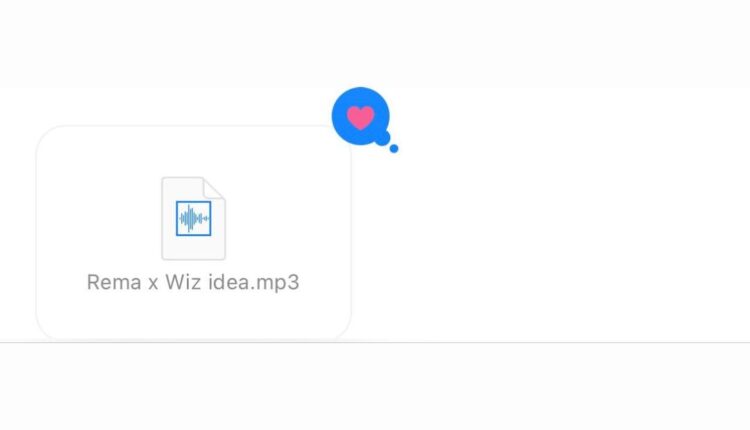Click the blue waveform glyph on file
Screen dimensions: 750x430
click(x=193, y=218)
